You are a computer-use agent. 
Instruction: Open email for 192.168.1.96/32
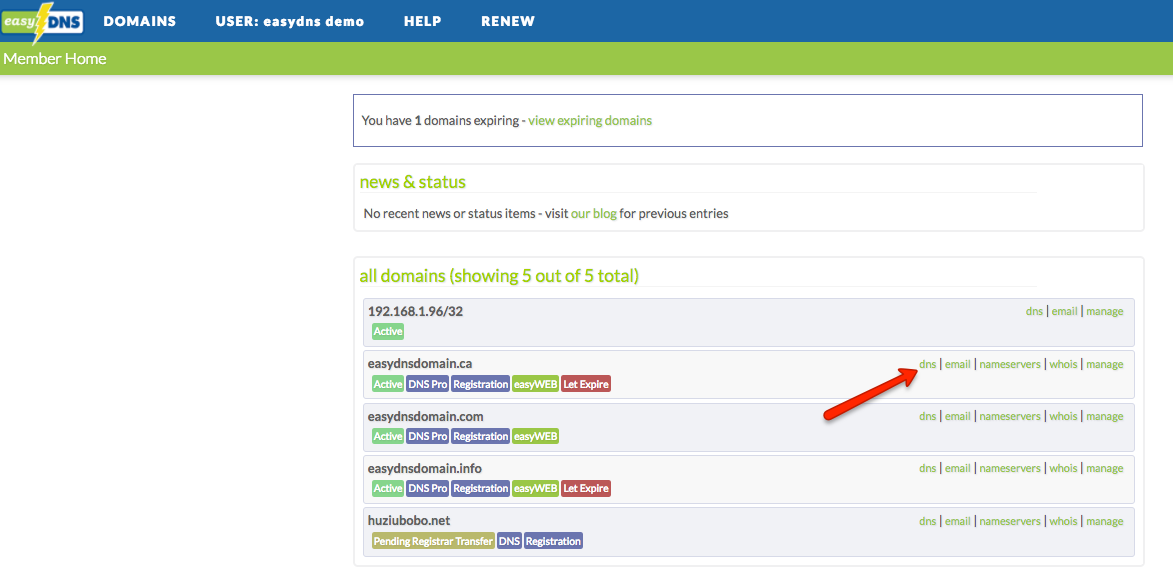(1065, 312)
